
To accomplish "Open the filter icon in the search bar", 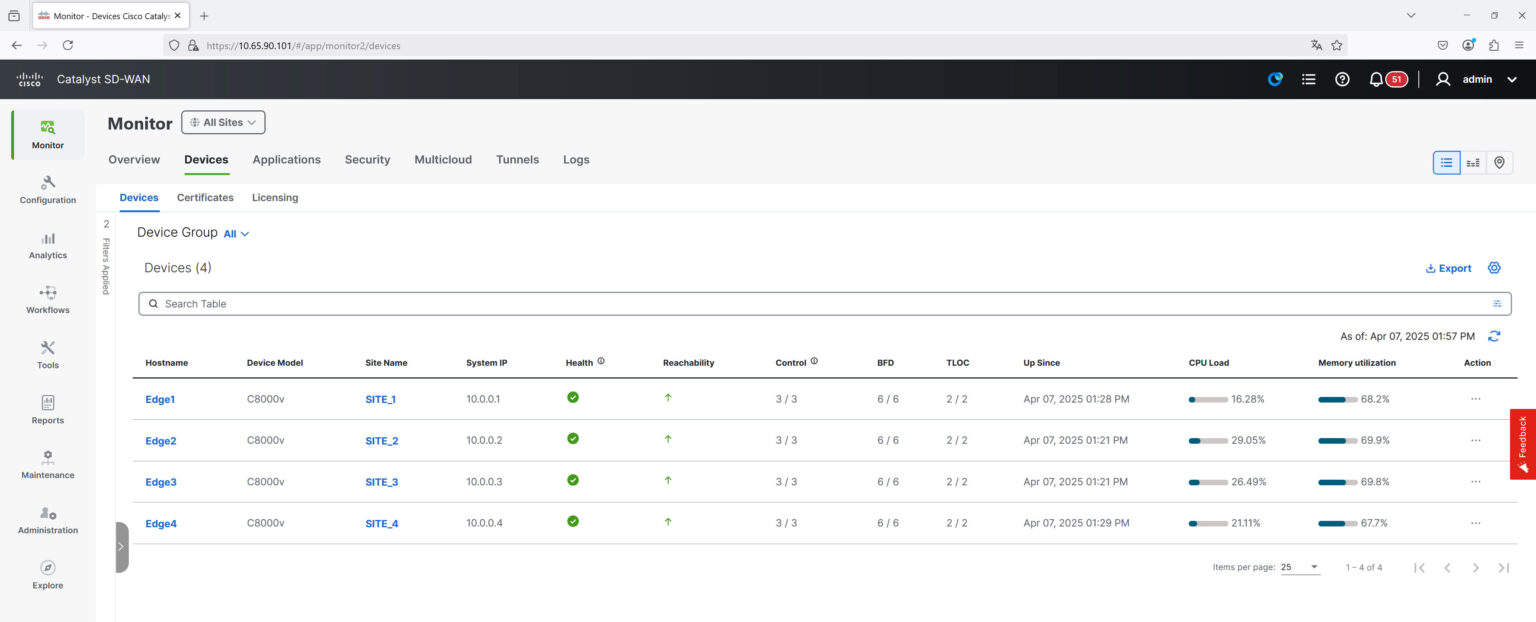I will [x=1497, y=303].
